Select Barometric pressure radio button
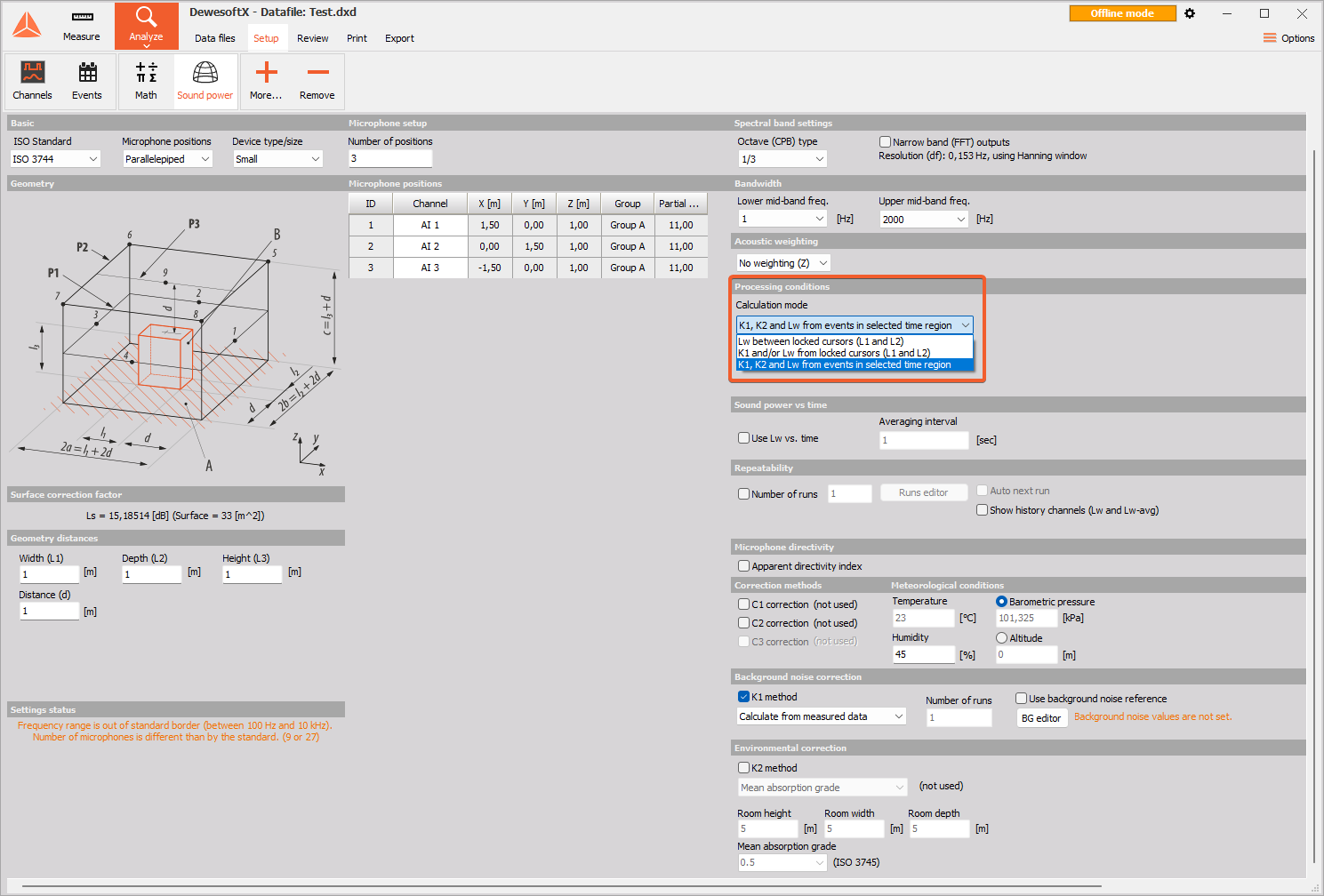1324x896 pixels. point(1001,602)
